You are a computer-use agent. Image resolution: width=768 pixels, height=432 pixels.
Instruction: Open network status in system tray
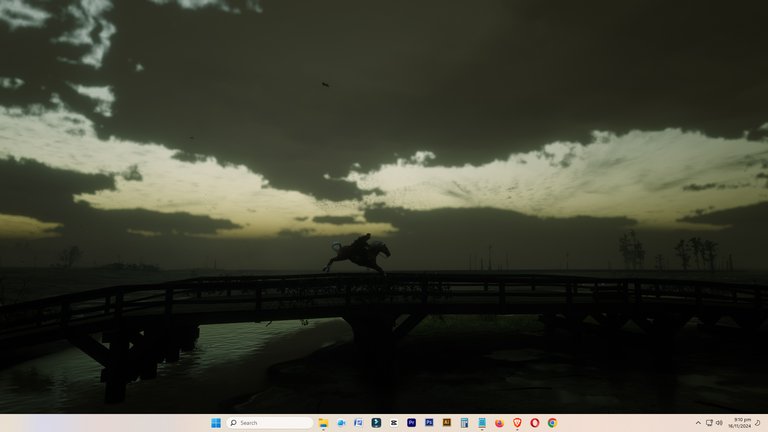pyautogui.click(x=709, y=423)
